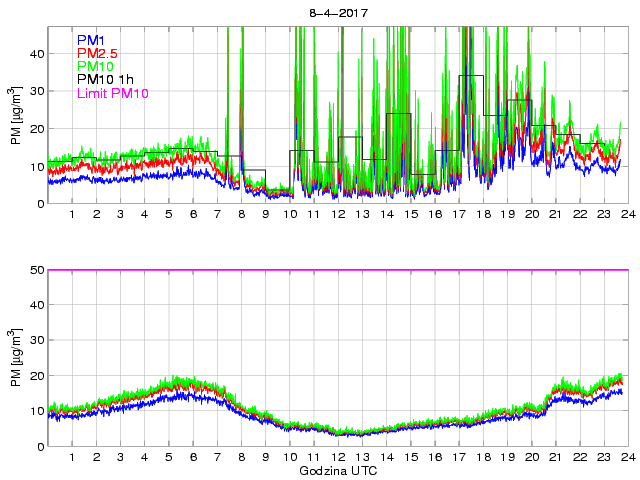640x480 pixels.
Task: Click the green PM10 legend label
Action: coord(95,66)
